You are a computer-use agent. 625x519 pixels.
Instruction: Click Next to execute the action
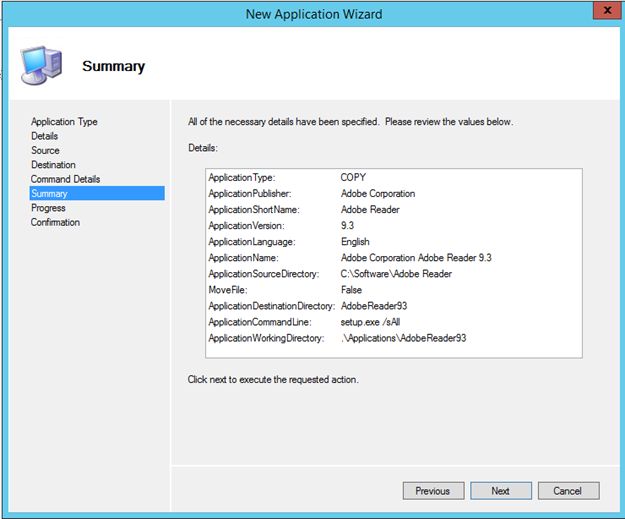[x=500, y=491]
